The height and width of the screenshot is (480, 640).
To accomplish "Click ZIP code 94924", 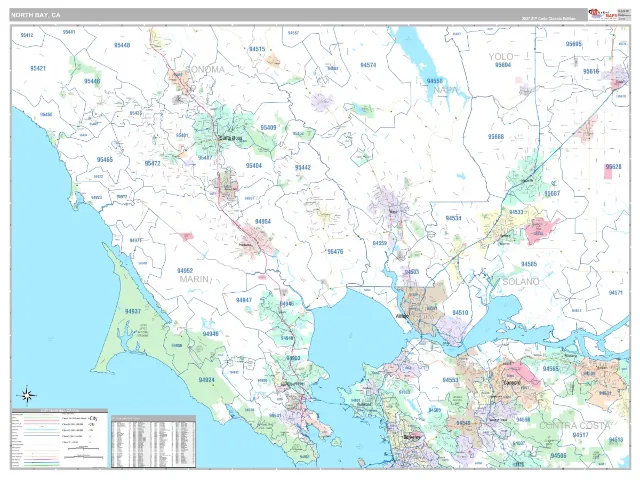I will pyautogui.click(x=207, y=380).
